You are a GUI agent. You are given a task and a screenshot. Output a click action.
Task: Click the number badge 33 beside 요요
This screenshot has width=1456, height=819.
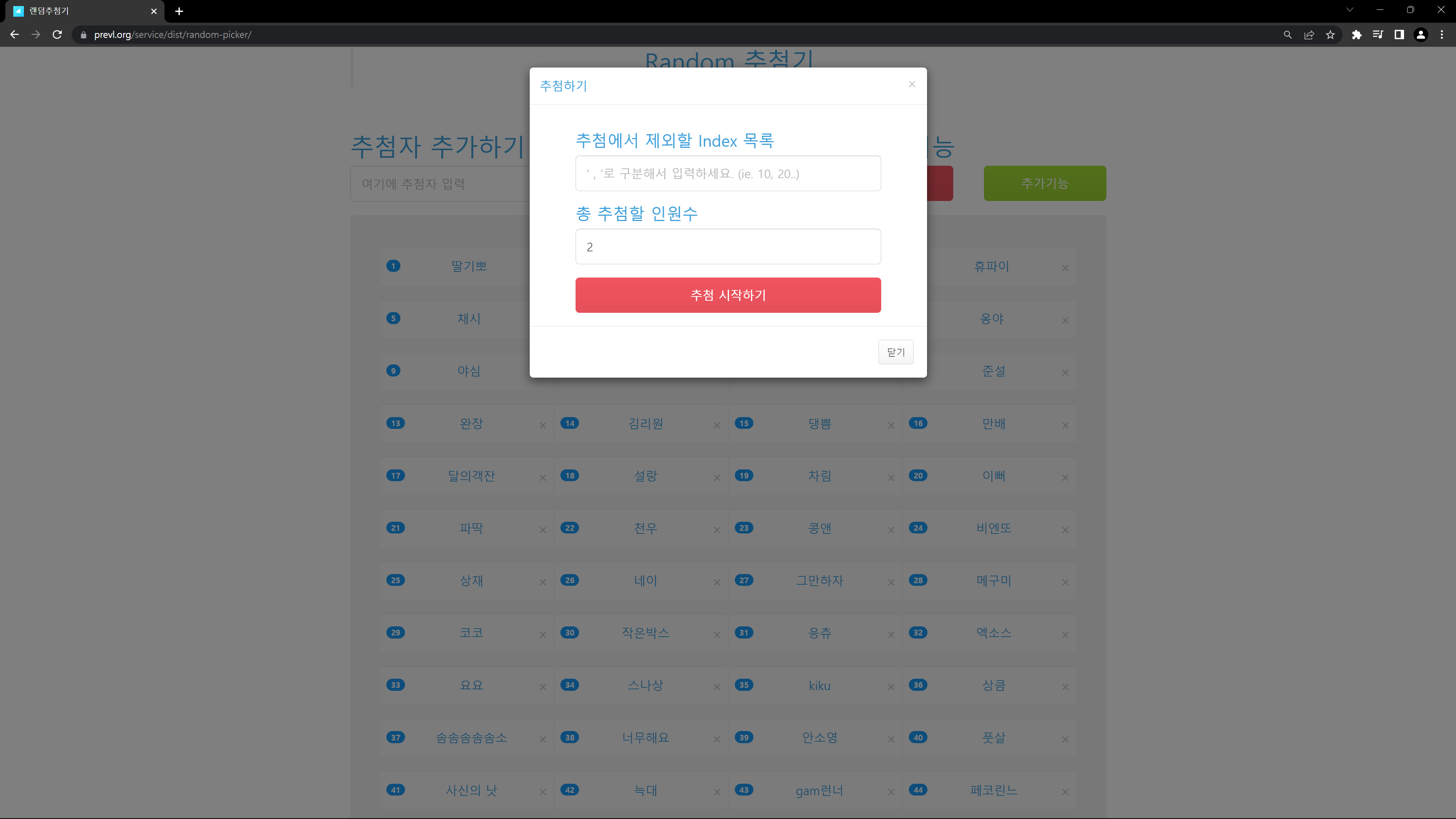[x=395, y=685]
